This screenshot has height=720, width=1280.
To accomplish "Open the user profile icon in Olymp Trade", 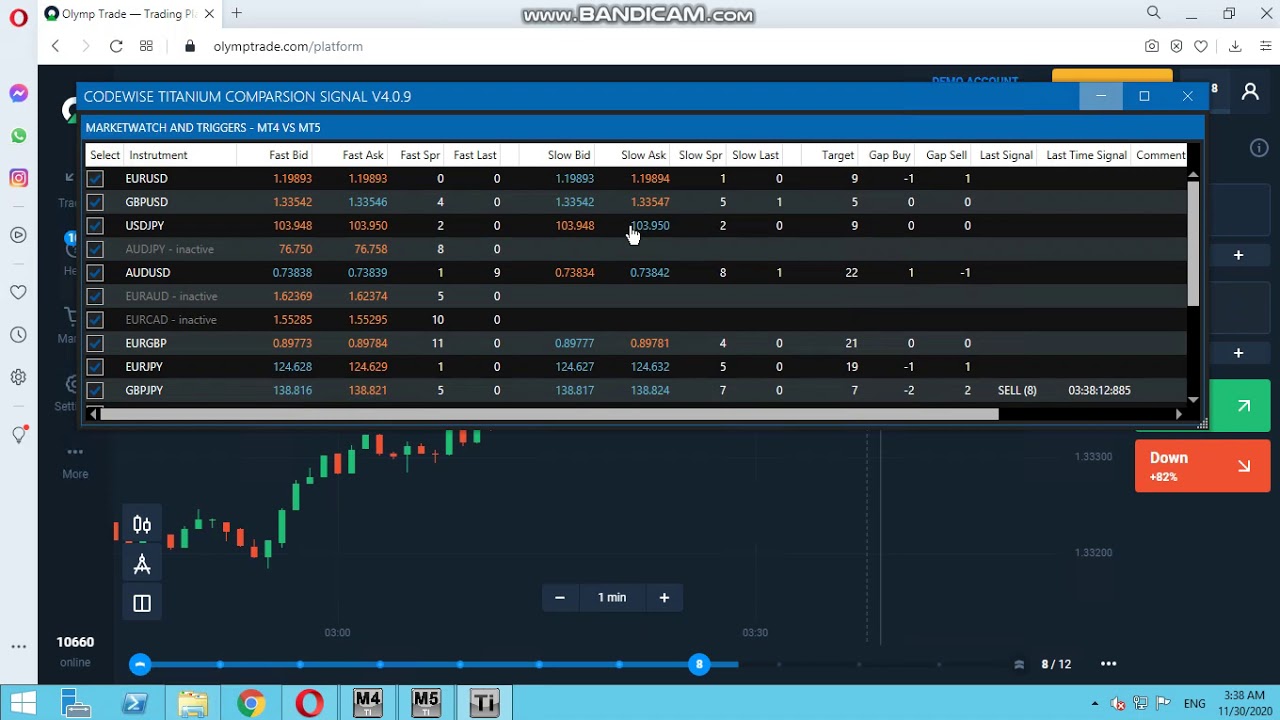I will pyautogui.click(x=1250, y=92).
